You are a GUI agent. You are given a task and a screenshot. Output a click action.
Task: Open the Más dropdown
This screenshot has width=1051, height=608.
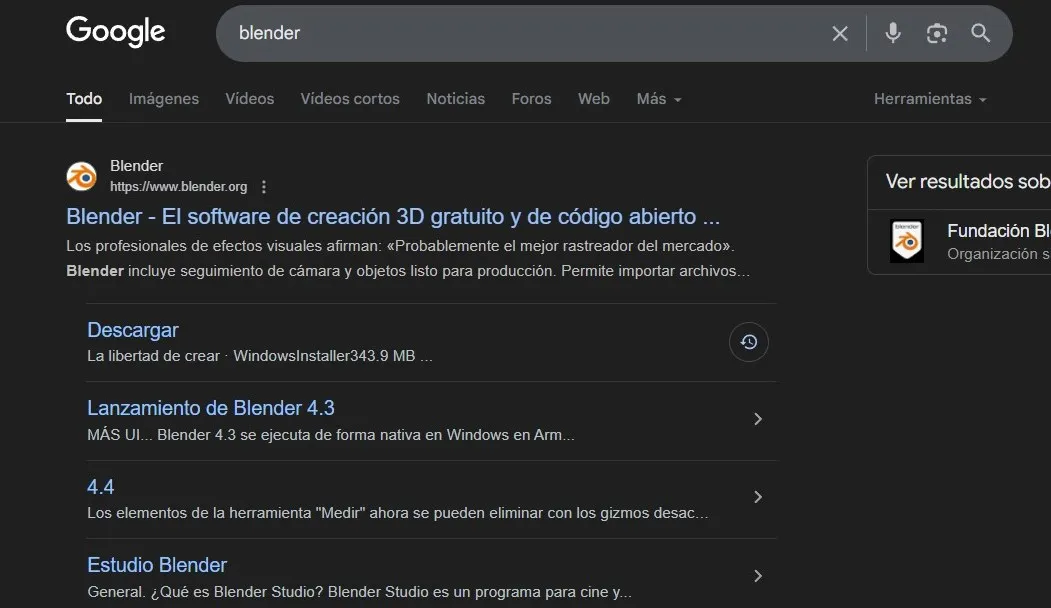pos(659,99)
